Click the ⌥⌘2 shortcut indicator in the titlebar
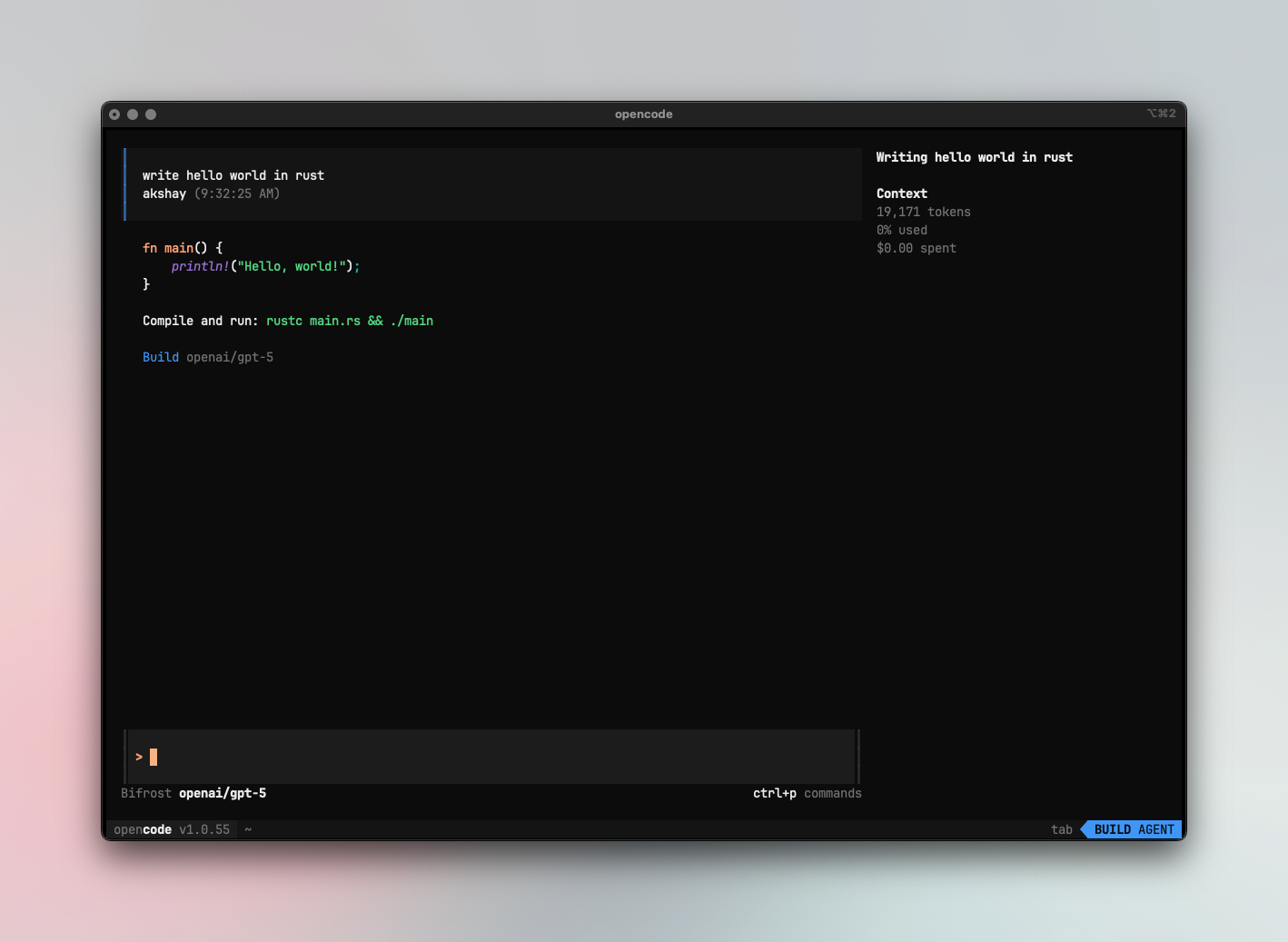 click(x=1160, y=114)
